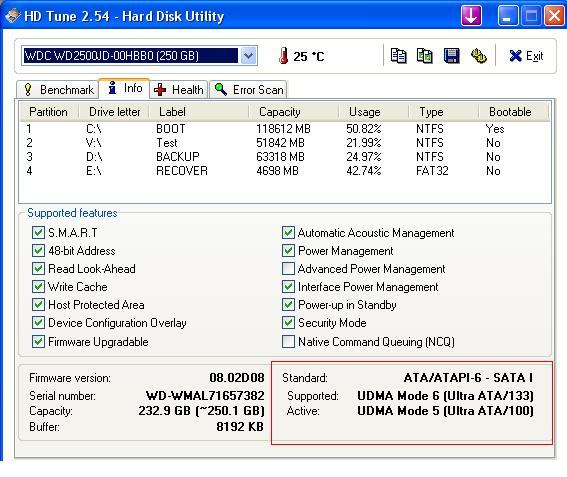The image size is (567, 477).
Task: Select WDC WD2500JD drive combo box
Action: (x=139, y=56)
